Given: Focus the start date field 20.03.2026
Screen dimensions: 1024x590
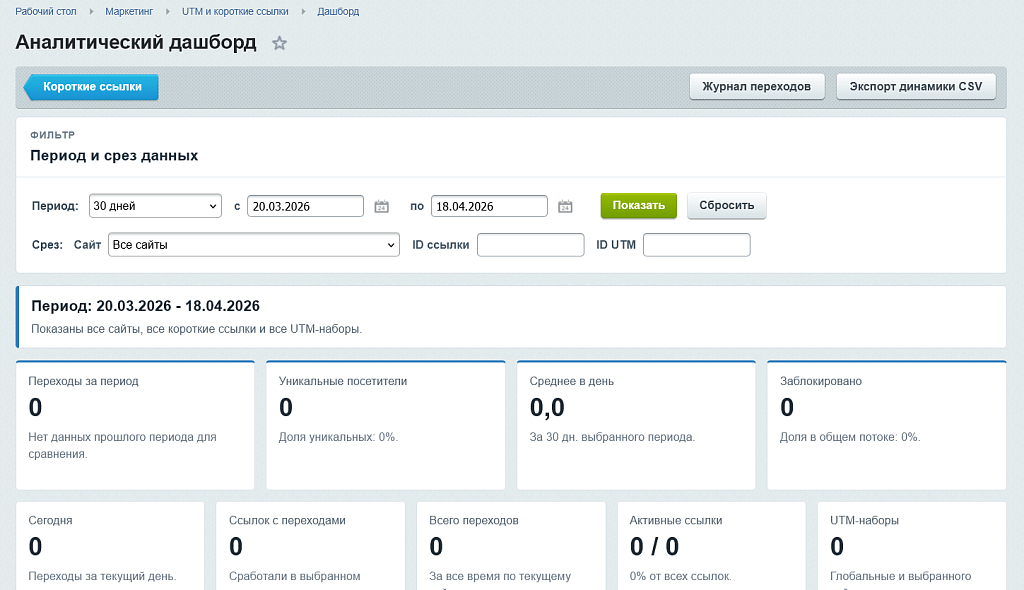Looking at the screenshot, I should (305, 206).
